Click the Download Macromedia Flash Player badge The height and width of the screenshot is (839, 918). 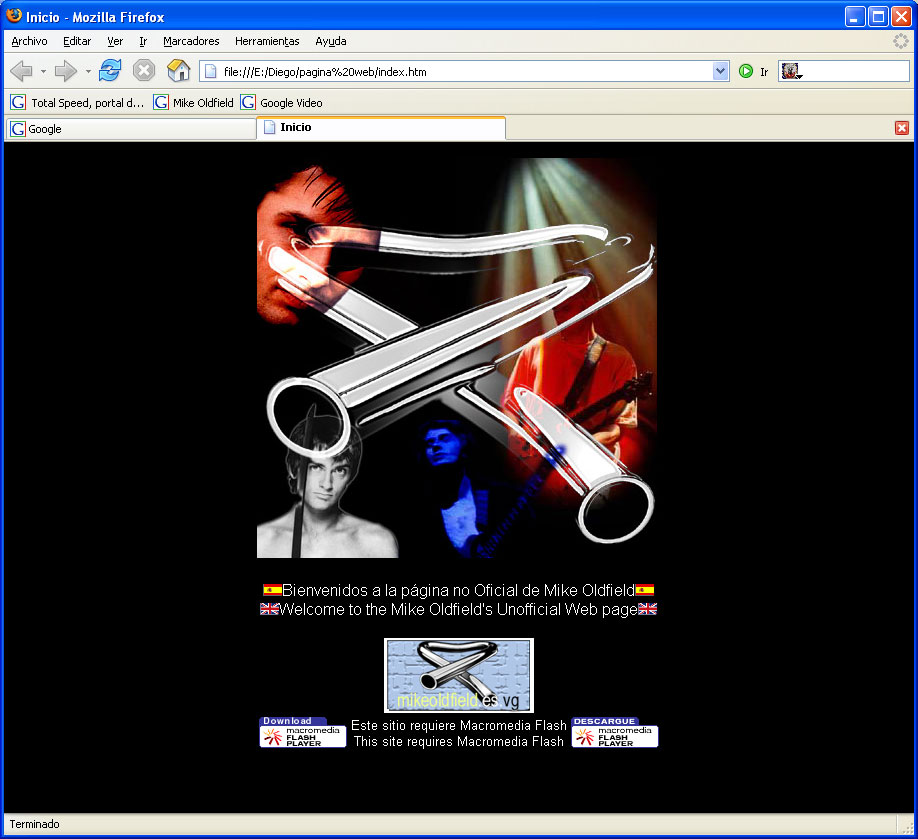(x=303, y=732)
